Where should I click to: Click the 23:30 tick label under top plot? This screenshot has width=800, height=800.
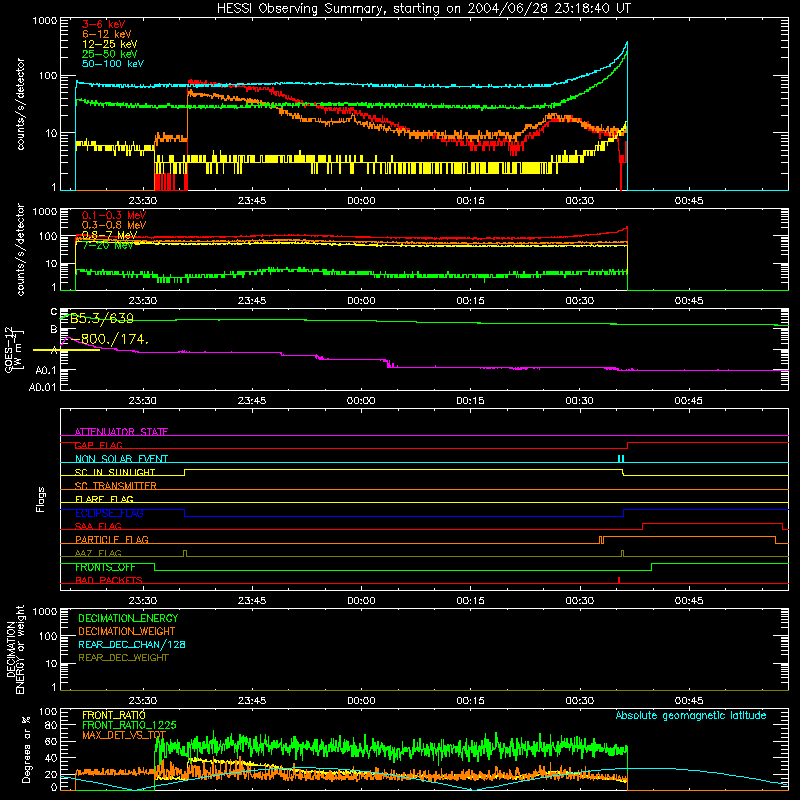tap(142, 201)
